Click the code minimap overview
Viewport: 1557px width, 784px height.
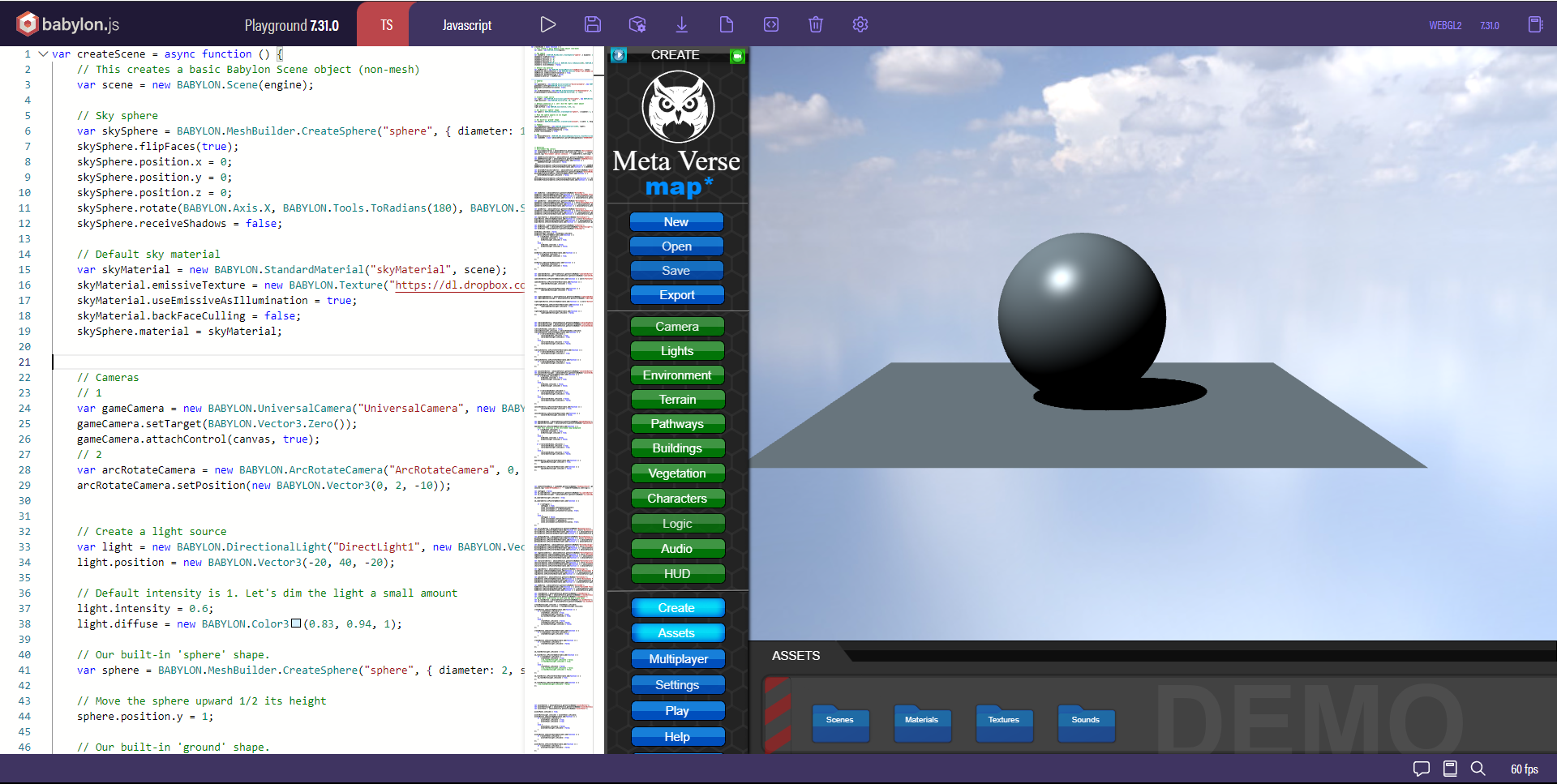click(564, 400)
